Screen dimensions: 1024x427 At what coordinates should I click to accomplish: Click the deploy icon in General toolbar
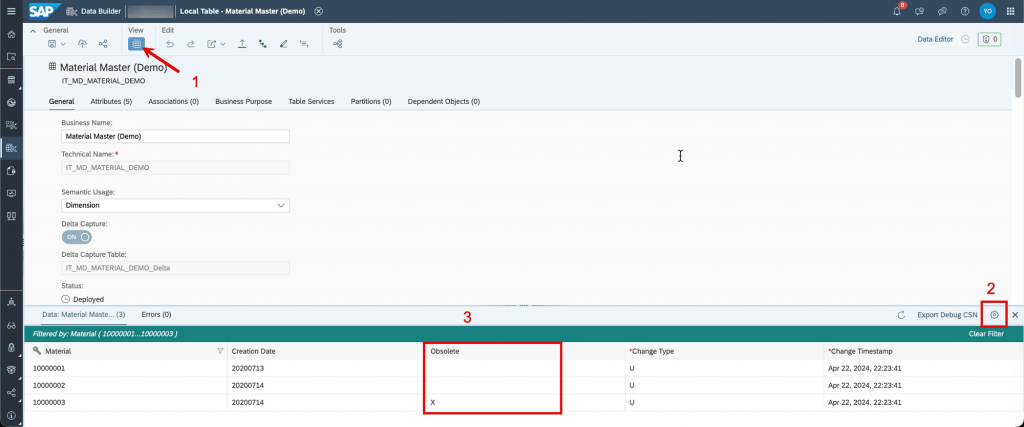point(82,44)
